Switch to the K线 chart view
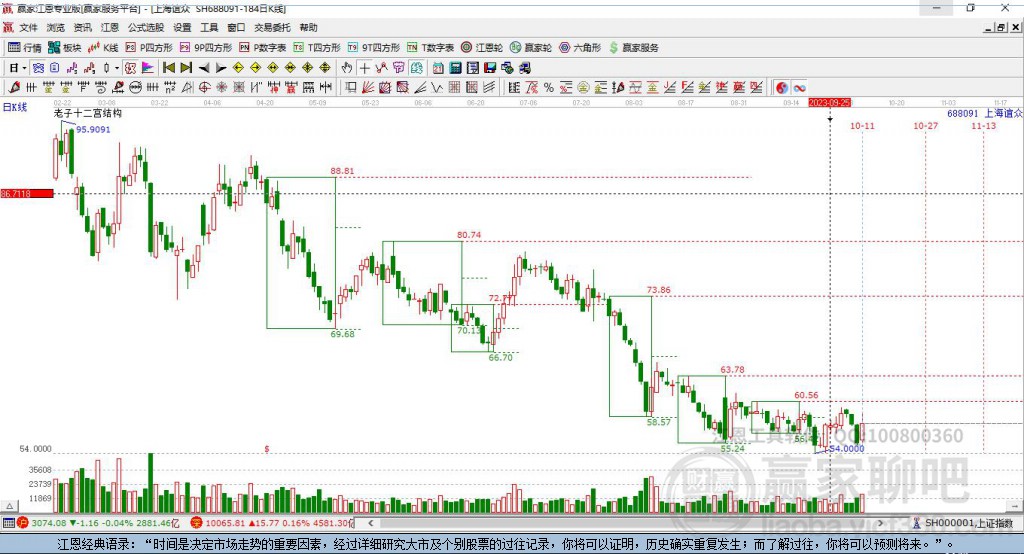1024x554 pixels. (x=103, y=48)
